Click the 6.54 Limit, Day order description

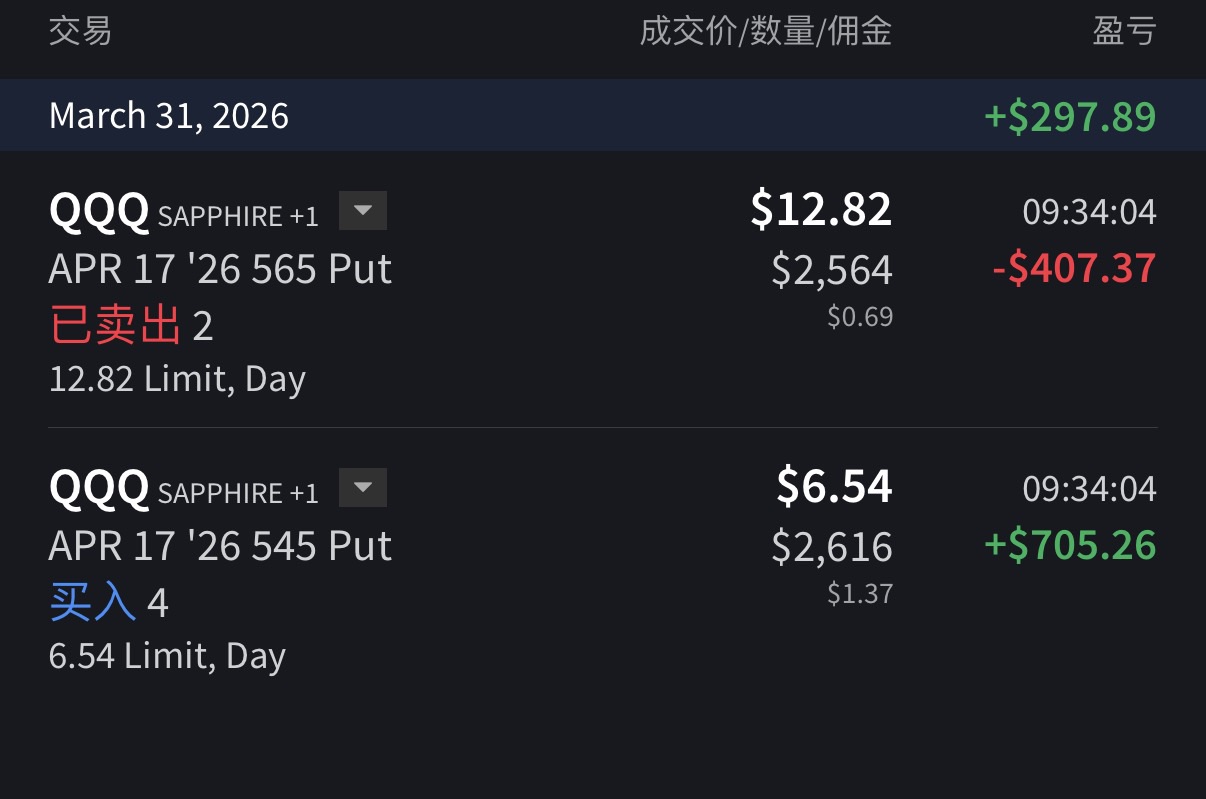[x=167, y=656]
